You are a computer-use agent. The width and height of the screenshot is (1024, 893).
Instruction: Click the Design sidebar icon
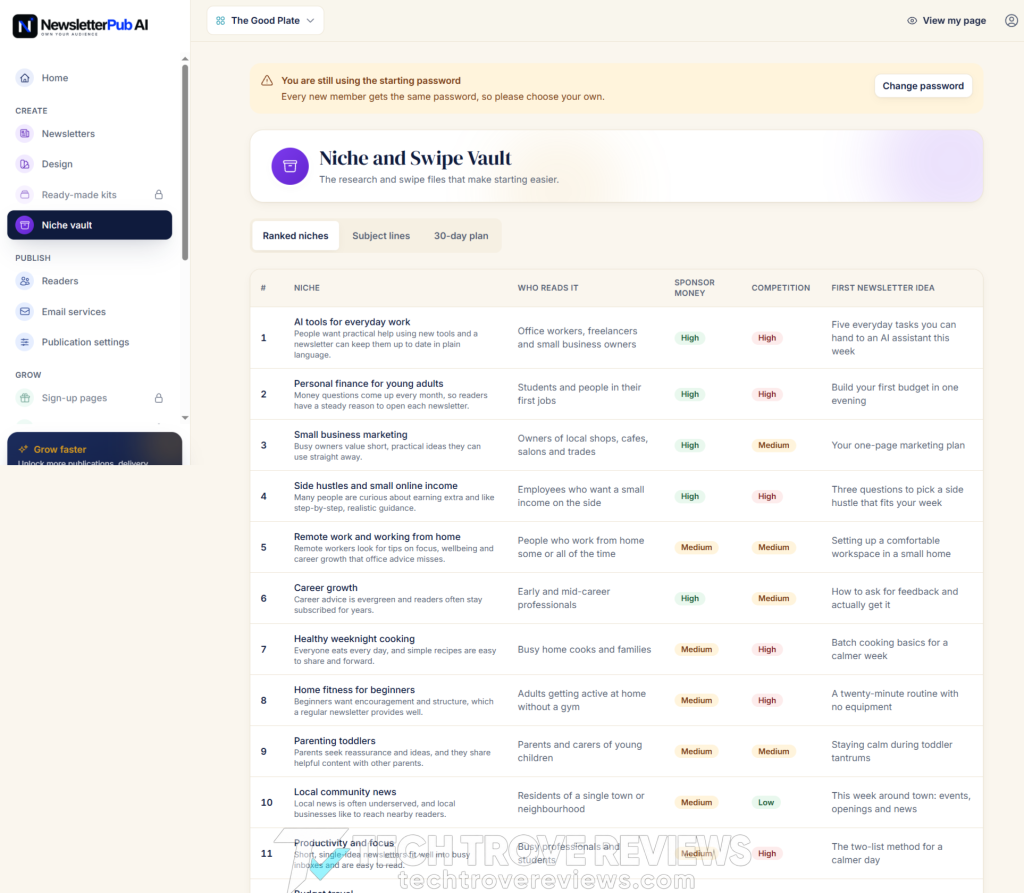pyautogui.click(x=25, y=164)
